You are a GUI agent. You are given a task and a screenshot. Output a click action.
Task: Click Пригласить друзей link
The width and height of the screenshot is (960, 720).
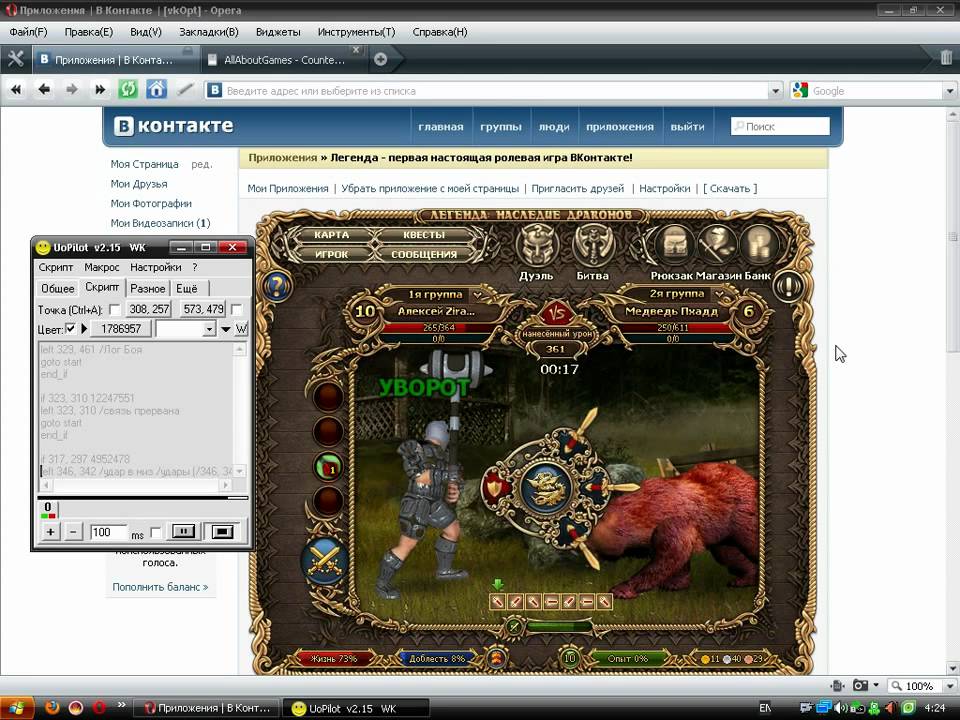577,189
